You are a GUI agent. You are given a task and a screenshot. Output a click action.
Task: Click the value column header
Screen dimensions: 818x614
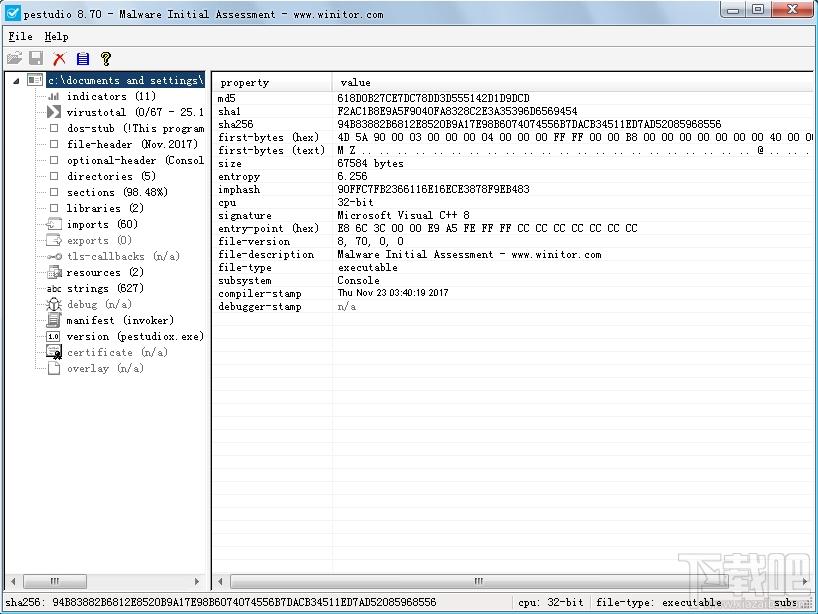(573, 82)
